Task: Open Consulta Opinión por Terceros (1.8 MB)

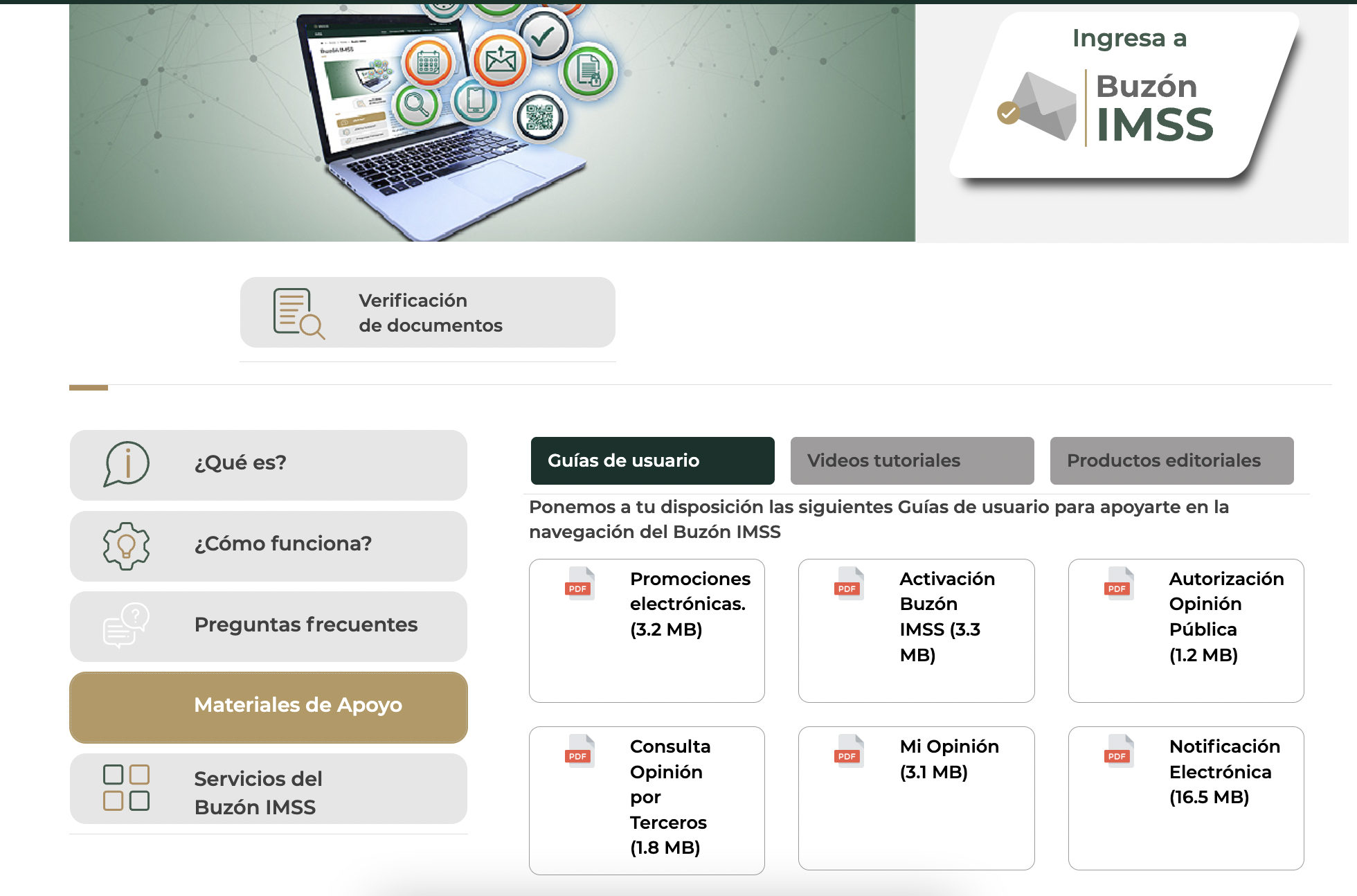Action: click(647, 800)
